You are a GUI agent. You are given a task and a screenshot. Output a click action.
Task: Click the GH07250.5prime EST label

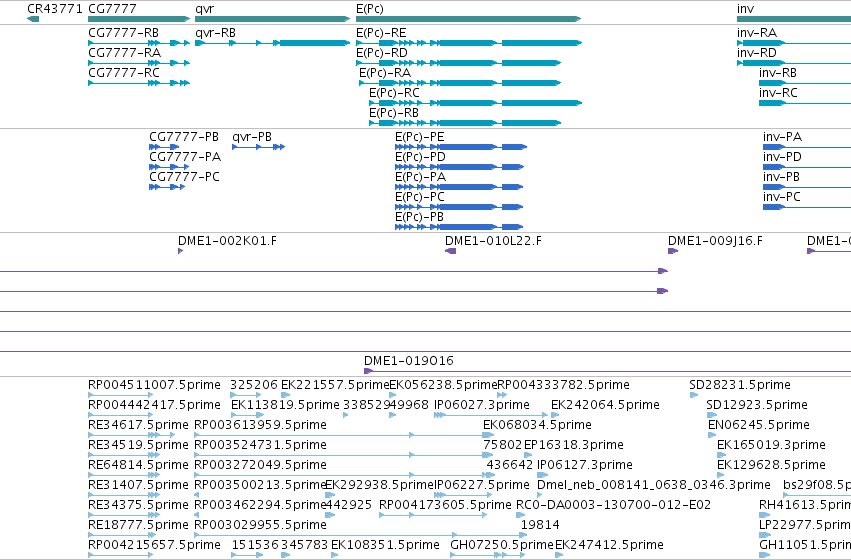pos(502,545)
